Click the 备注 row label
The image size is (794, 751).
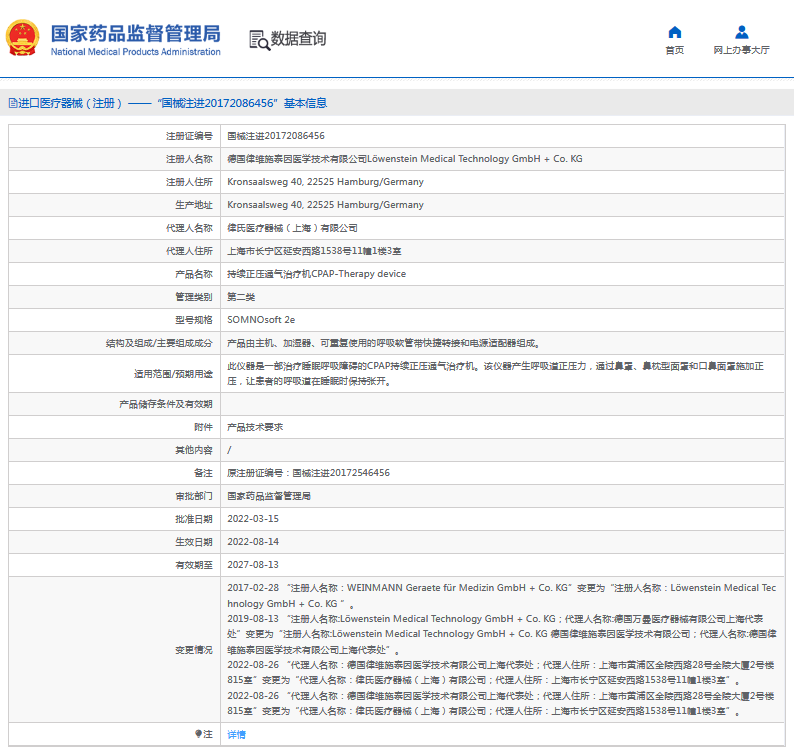(203, 472)
